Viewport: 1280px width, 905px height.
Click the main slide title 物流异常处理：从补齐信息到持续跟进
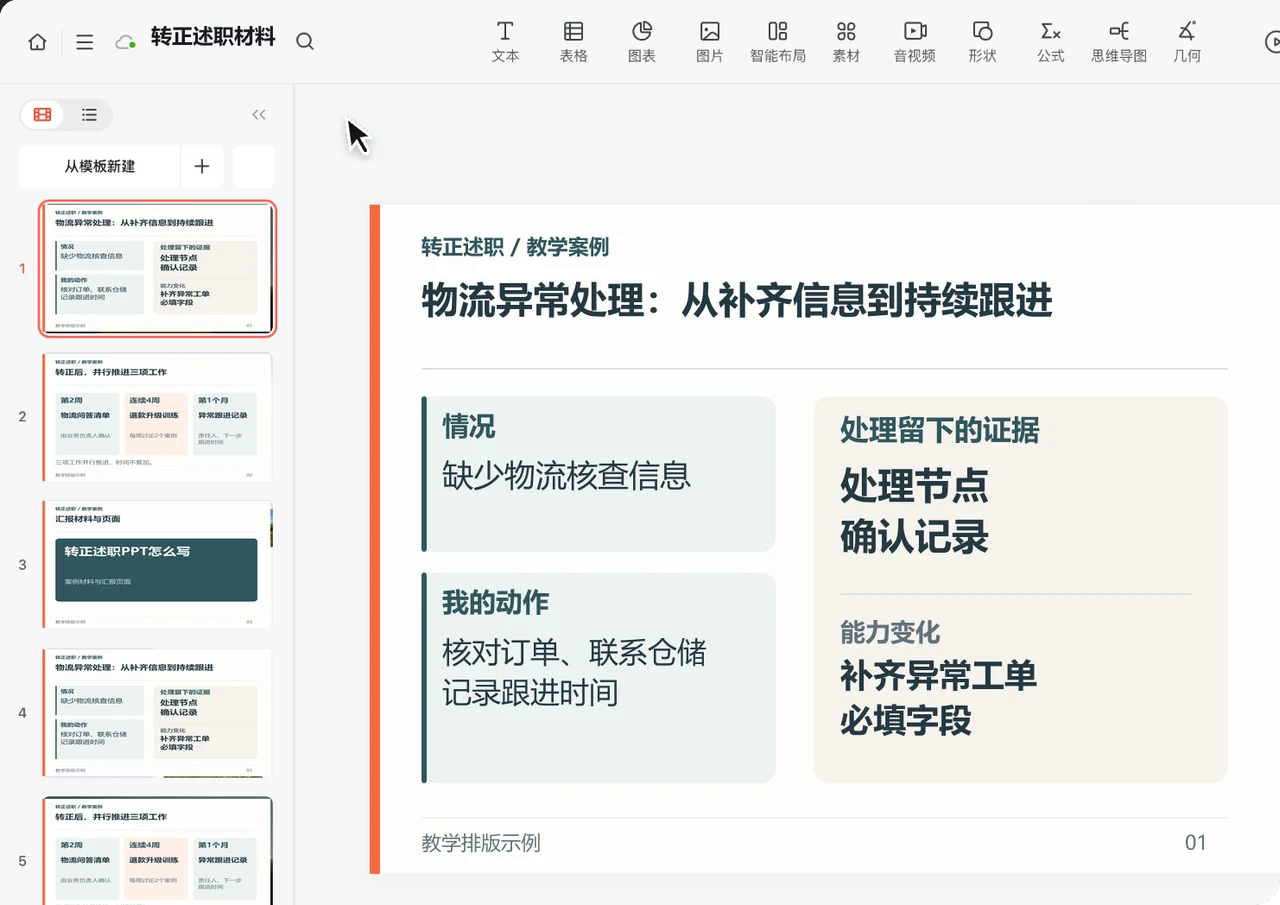tap(737, 300)
